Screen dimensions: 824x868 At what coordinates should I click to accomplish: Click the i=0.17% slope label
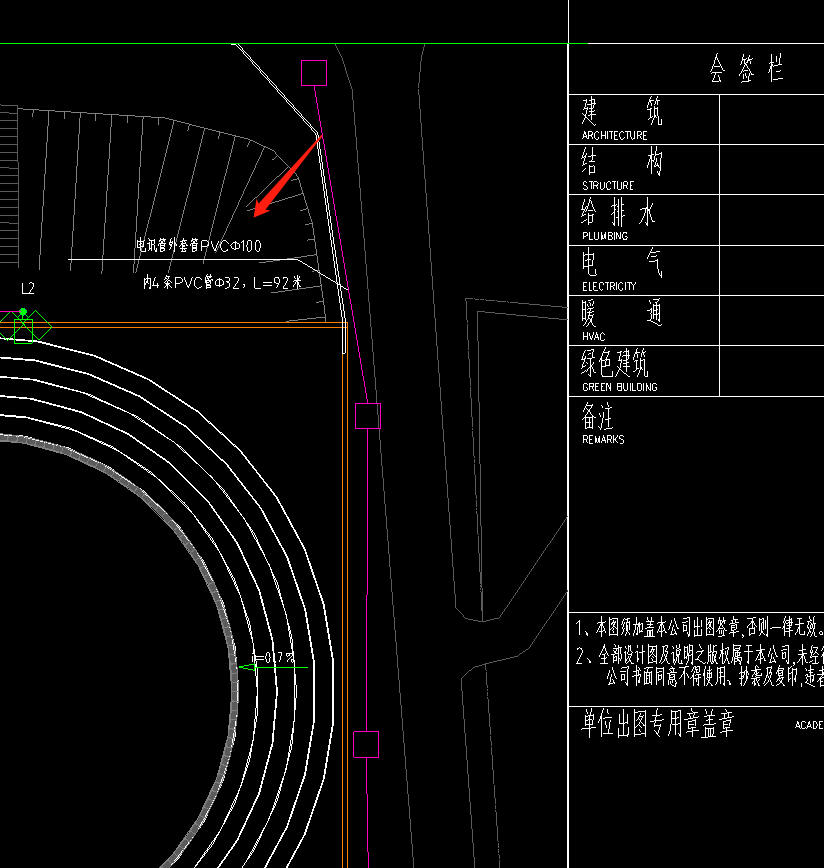pos(273,658)
